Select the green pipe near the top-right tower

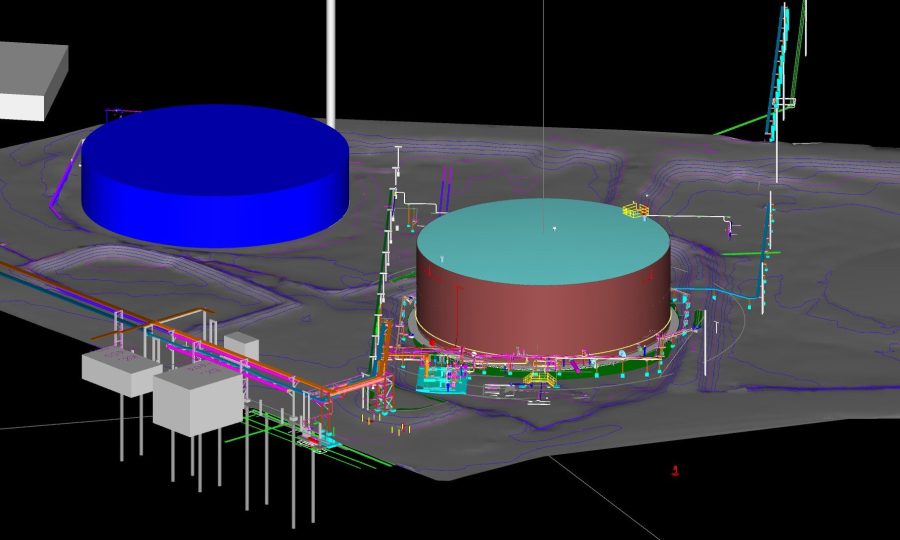click(740, 127)
